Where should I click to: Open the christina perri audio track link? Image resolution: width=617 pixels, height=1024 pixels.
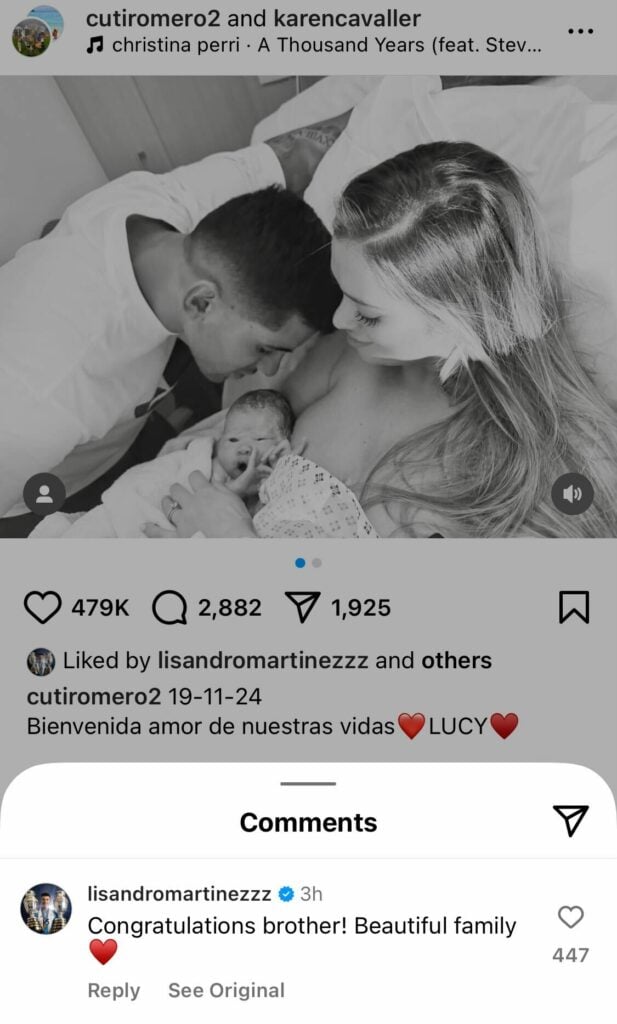pos(314,45)
